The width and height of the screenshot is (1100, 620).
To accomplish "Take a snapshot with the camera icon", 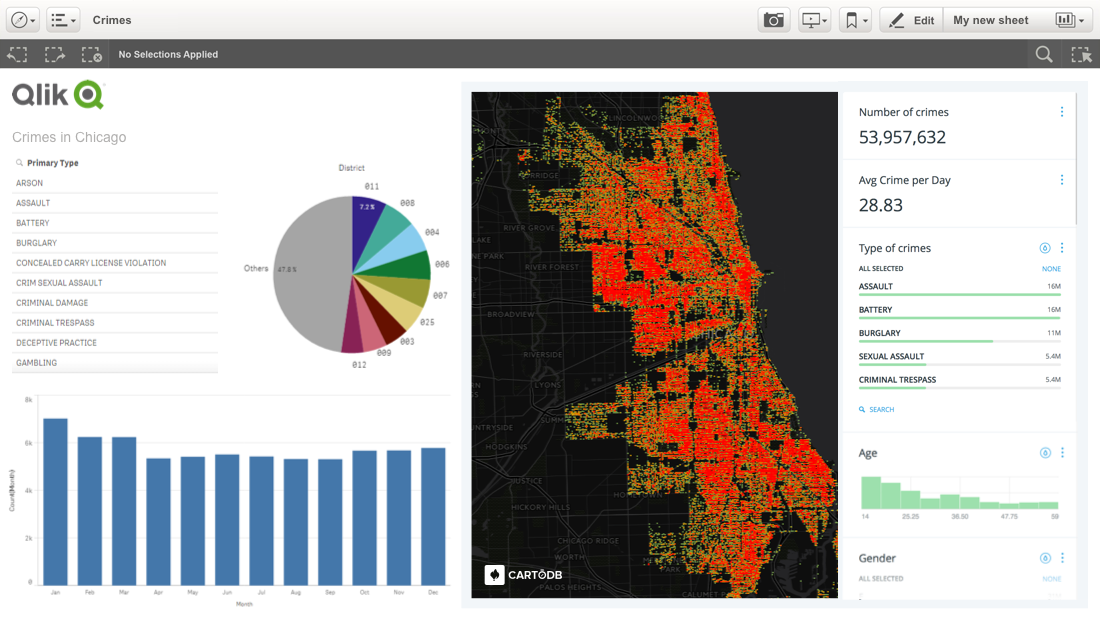I will 773,19.
